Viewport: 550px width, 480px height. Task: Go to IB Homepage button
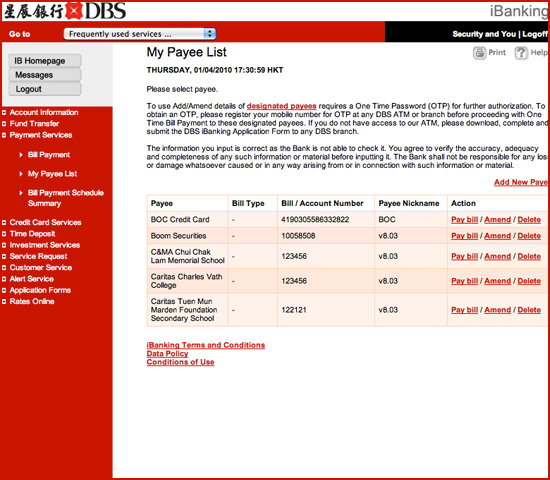[45, 61]
